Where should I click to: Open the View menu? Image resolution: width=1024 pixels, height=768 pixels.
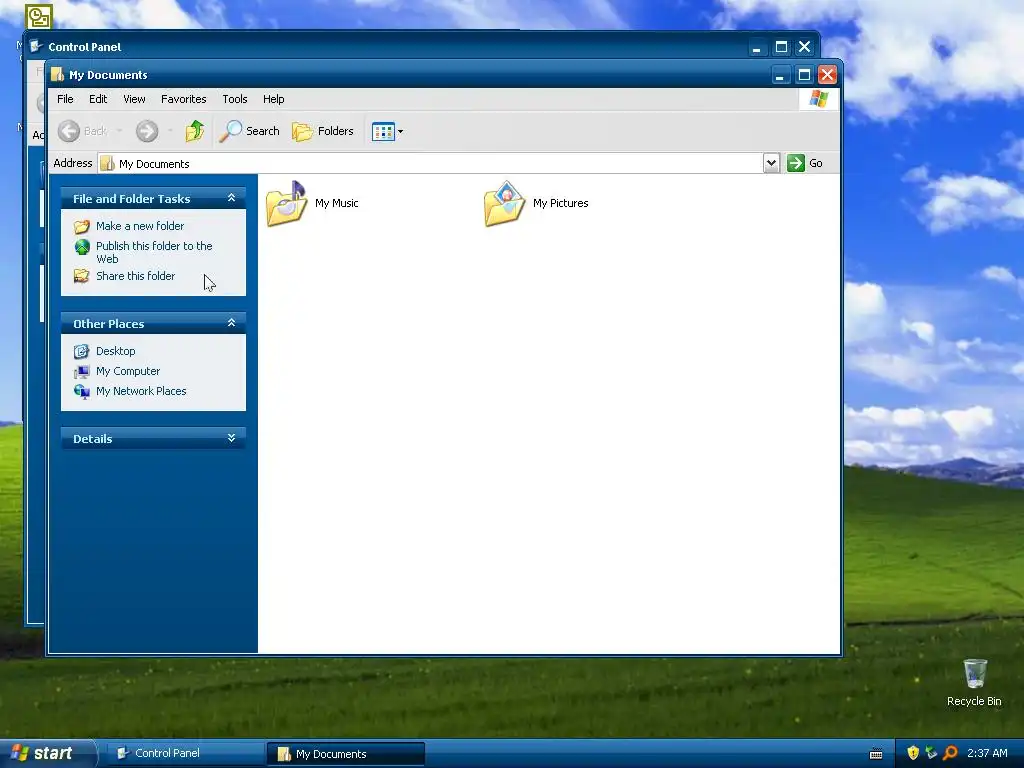[135, 99]
